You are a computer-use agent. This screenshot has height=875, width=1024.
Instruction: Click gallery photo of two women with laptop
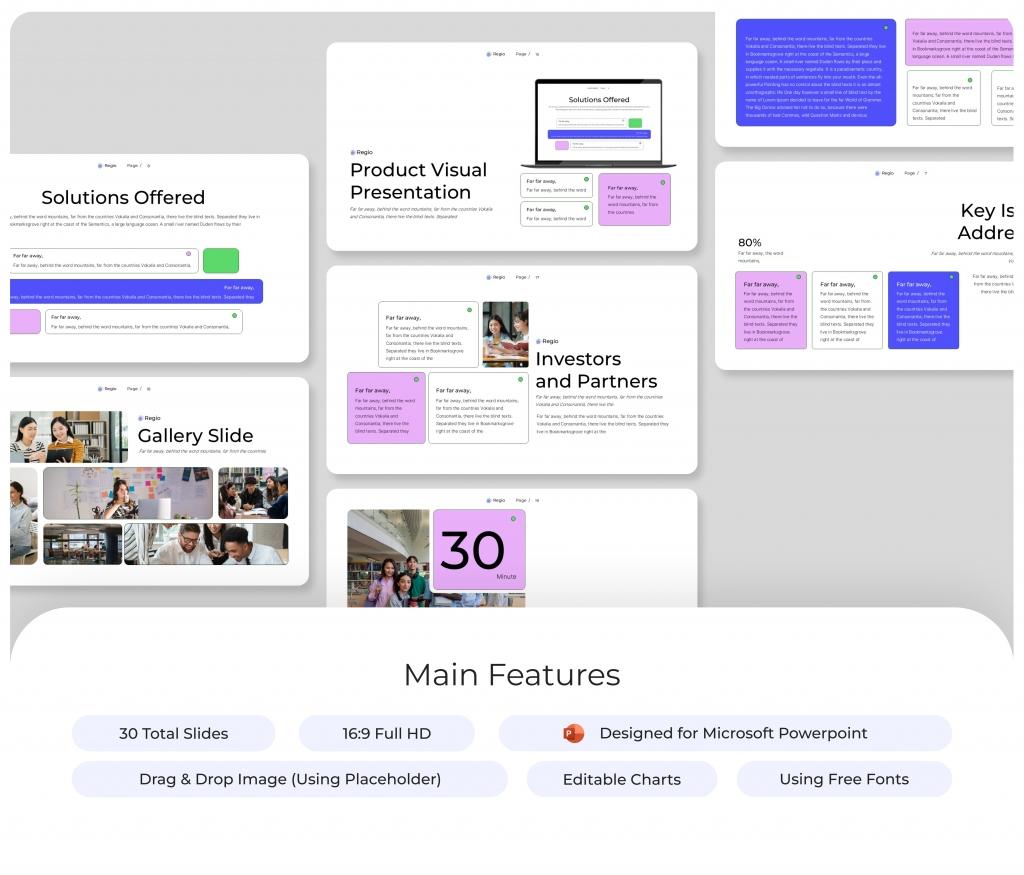pyautogui.click(x=69, y=437)
